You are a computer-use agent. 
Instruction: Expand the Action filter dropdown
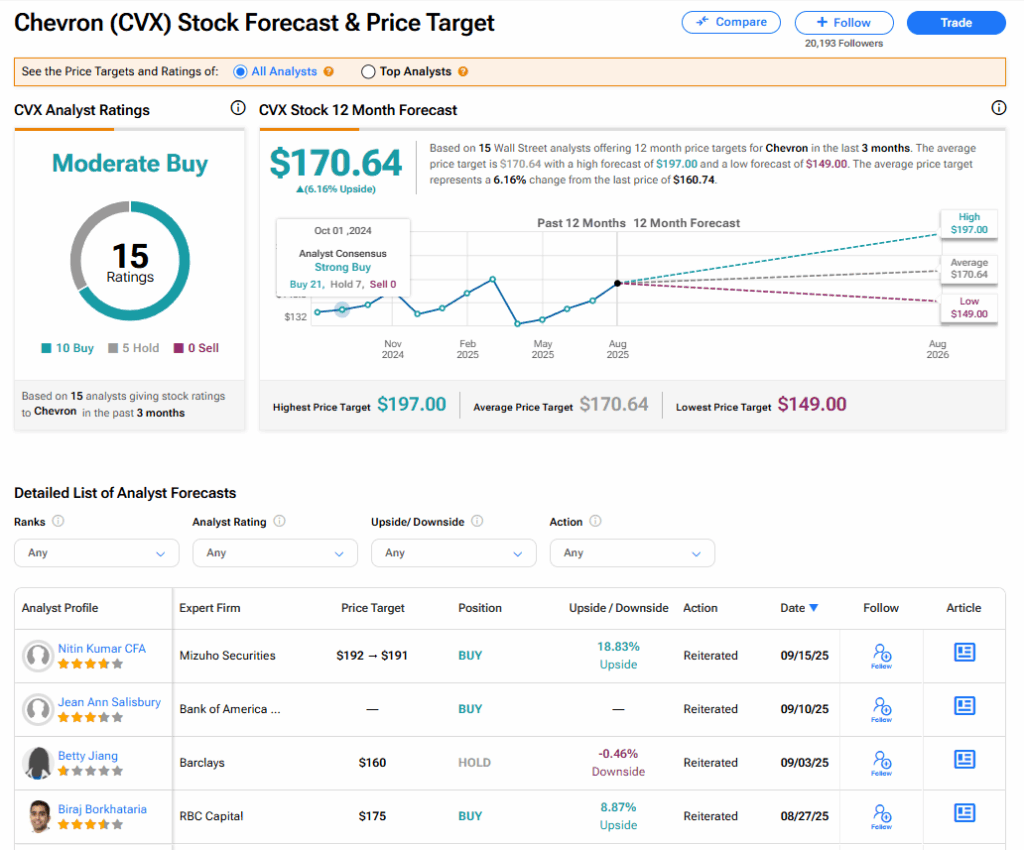click(632, 553)
